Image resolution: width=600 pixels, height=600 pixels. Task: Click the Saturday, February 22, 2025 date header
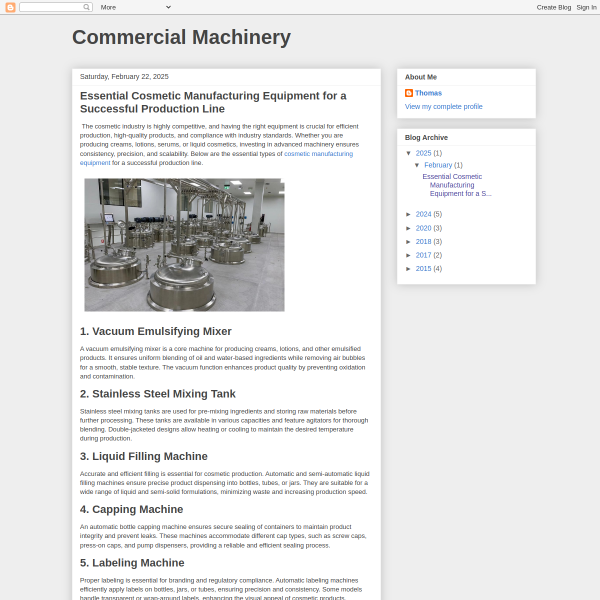(x=124, y=77)
